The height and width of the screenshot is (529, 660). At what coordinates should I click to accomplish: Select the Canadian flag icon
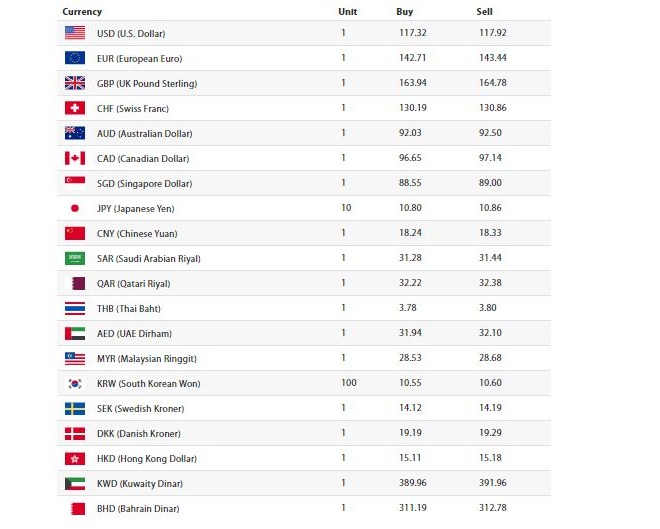(75, 158)
